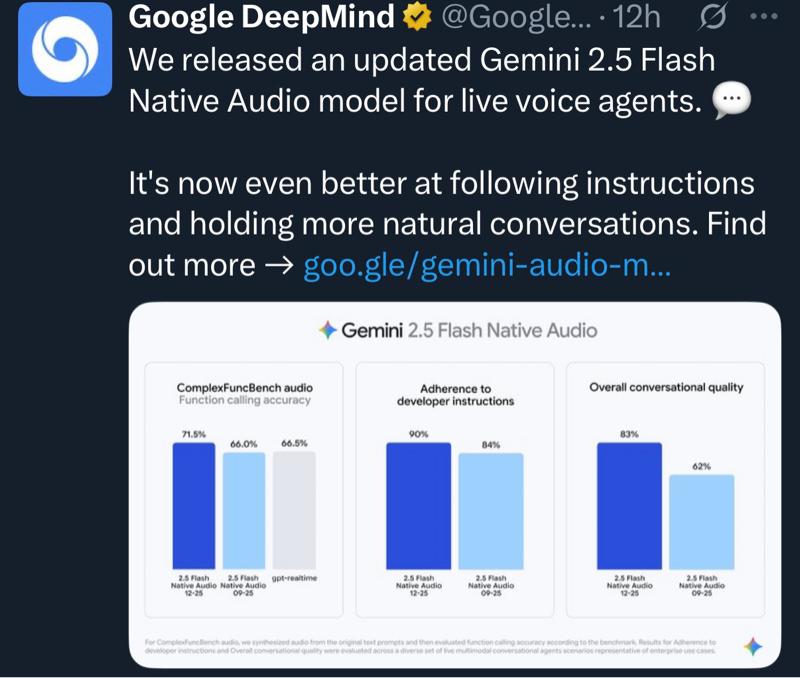Click the Gemini sparkle logo in chart title
800x678 pixels.
pyautogui.click(x=326, y=330)
